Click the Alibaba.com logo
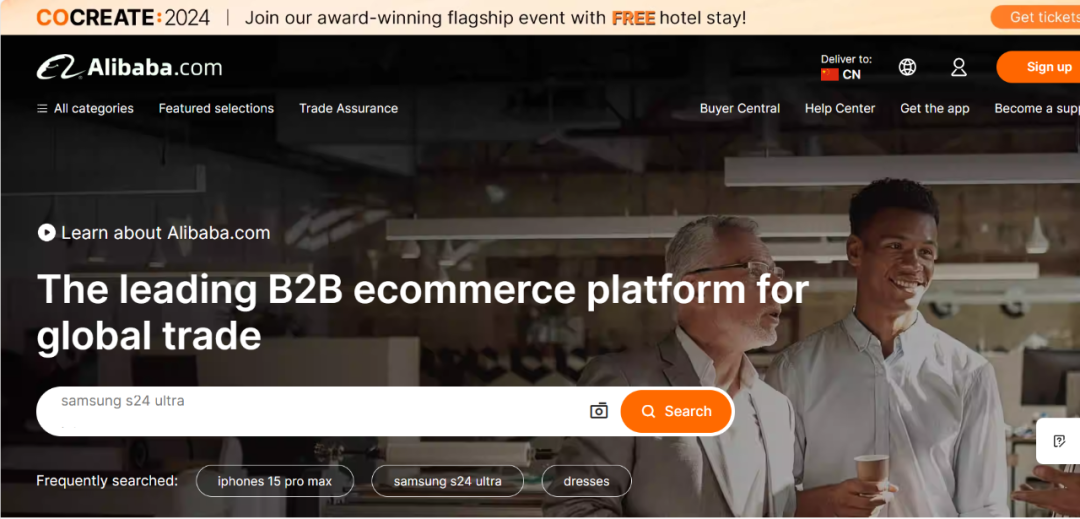Viewport: 1080px width, 519px height. 129,67
